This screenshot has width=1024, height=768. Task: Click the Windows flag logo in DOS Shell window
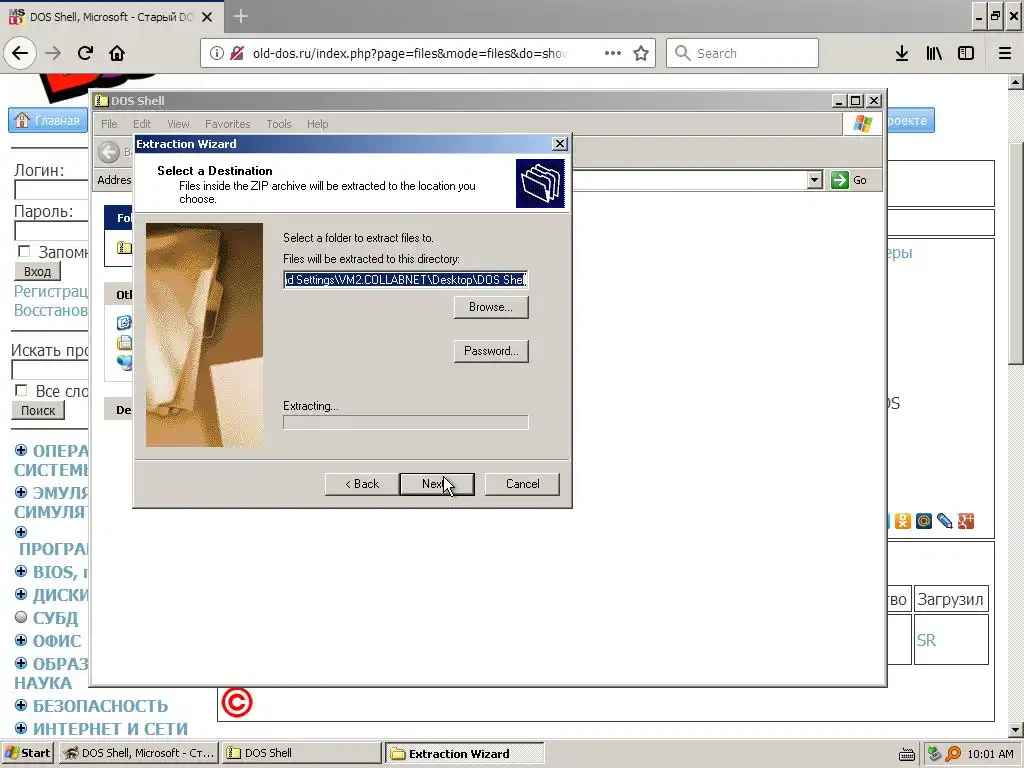(x=862, y=123)
